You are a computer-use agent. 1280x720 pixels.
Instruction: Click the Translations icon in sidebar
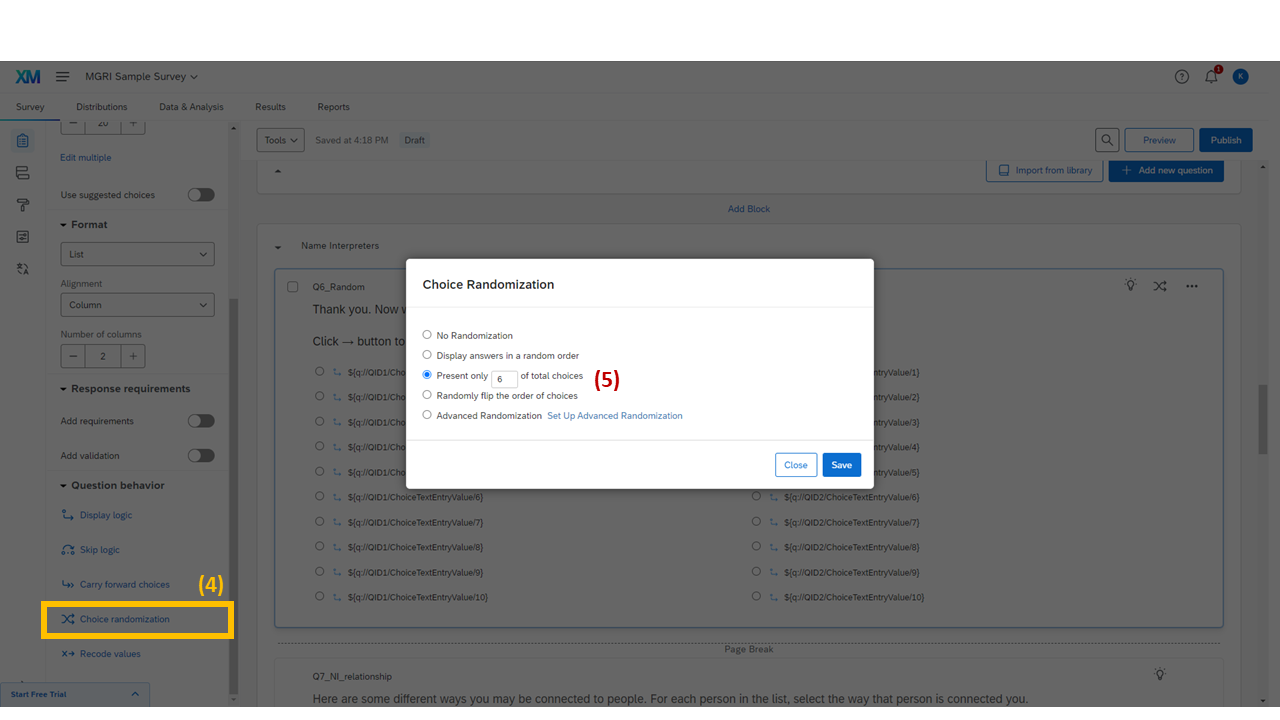click(22, 268)
